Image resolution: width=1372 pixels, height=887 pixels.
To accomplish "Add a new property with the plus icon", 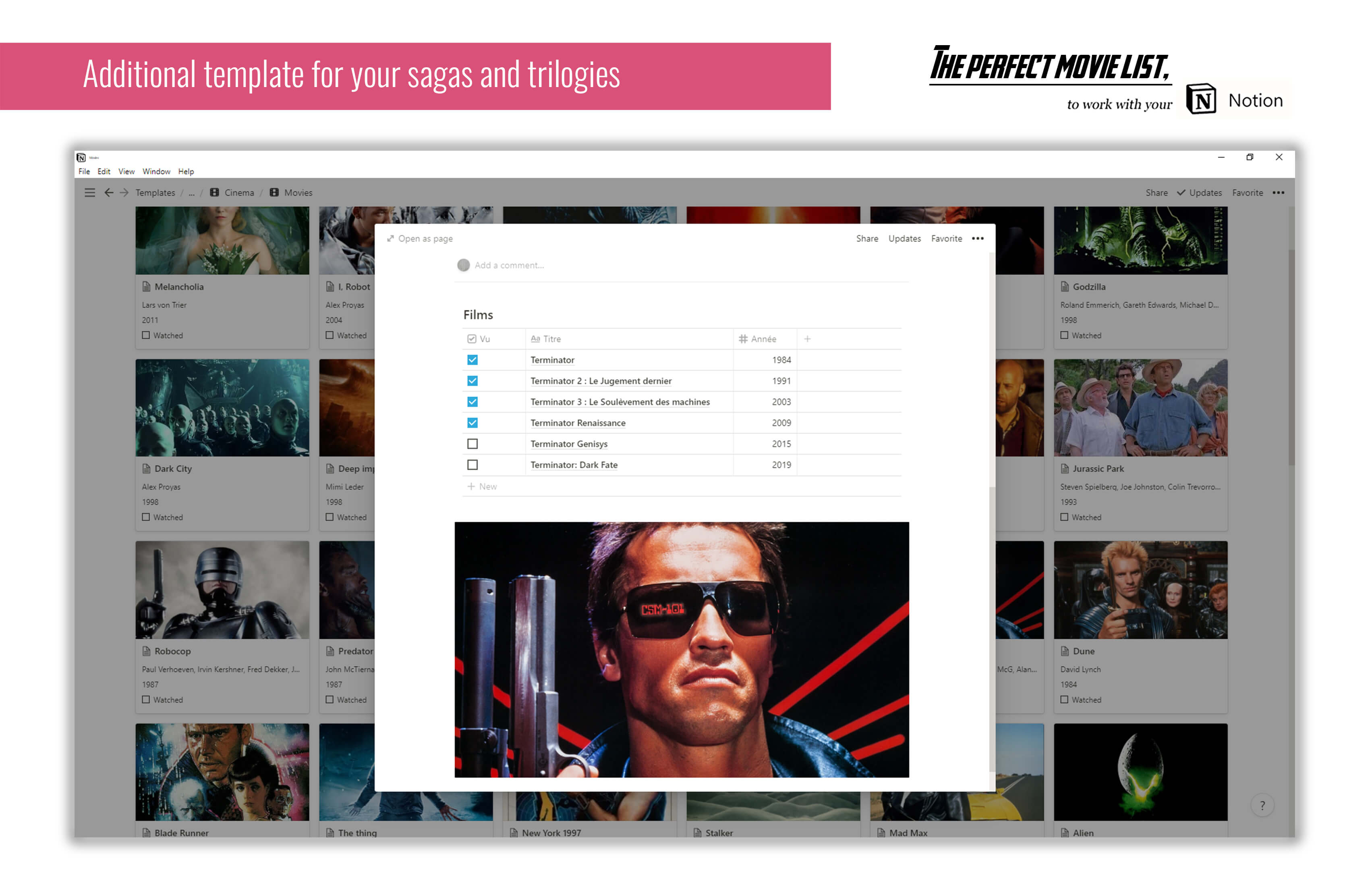I will click(x=807, y=339).
